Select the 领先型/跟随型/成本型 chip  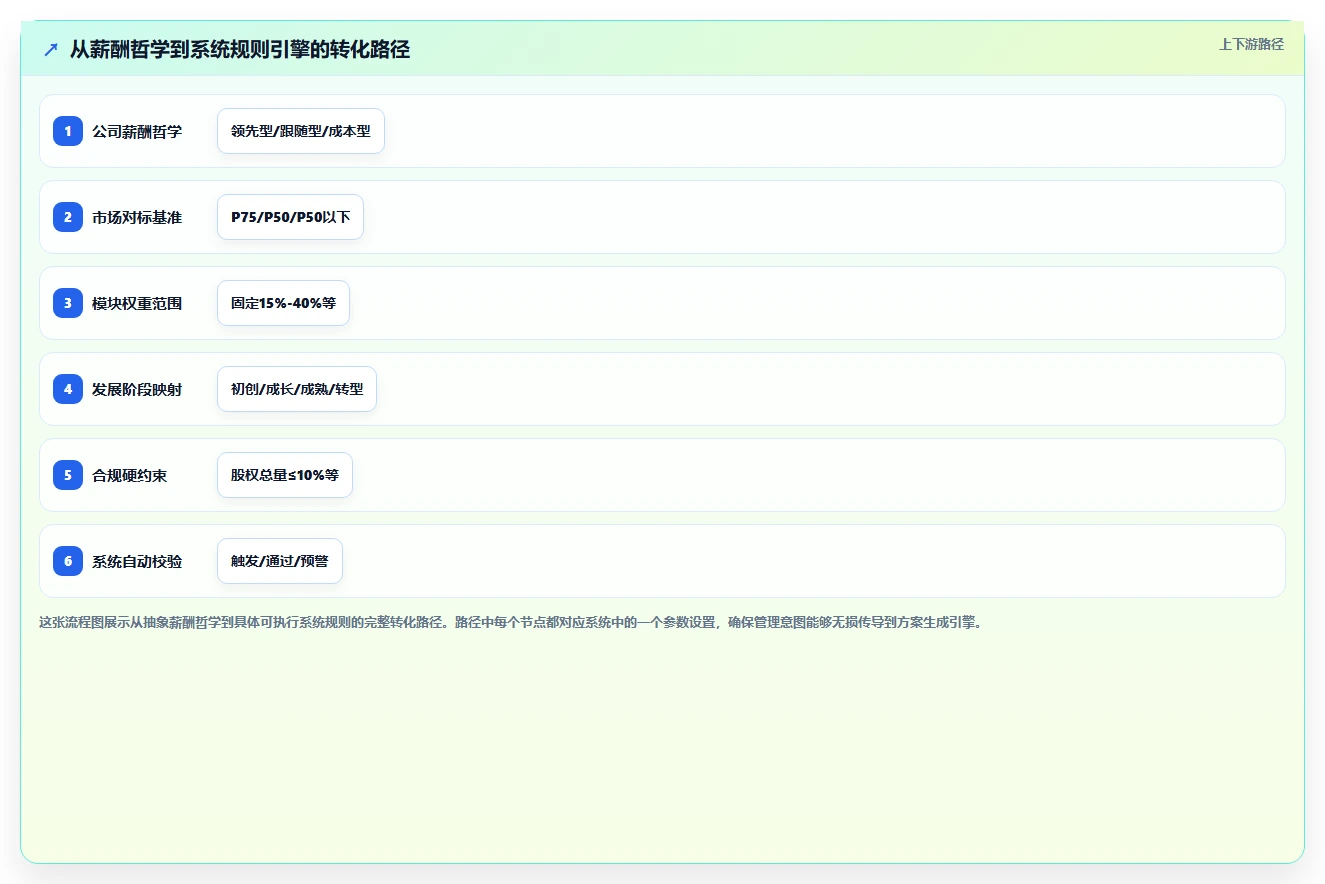301,131
